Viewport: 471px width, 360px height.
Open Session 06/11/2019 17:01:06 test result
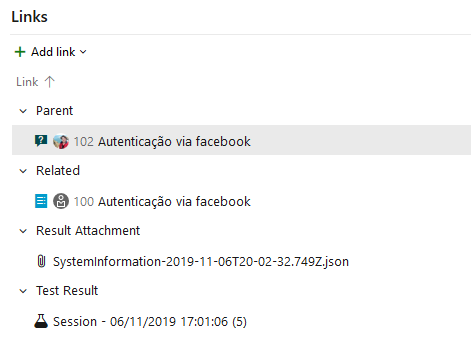(x=150, y=322)
